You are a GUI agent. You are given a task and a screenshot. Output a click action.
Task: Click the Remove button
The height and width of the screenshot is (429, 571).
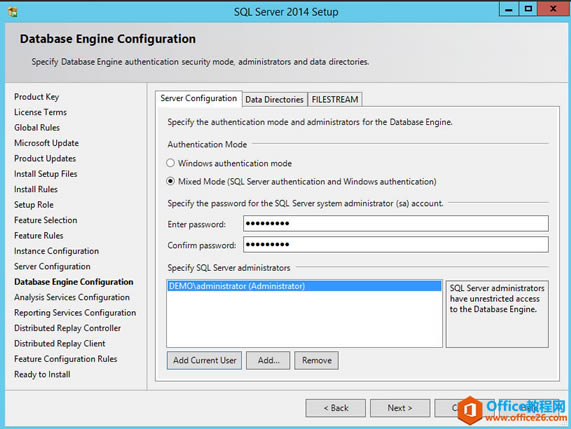pos(316,360)
